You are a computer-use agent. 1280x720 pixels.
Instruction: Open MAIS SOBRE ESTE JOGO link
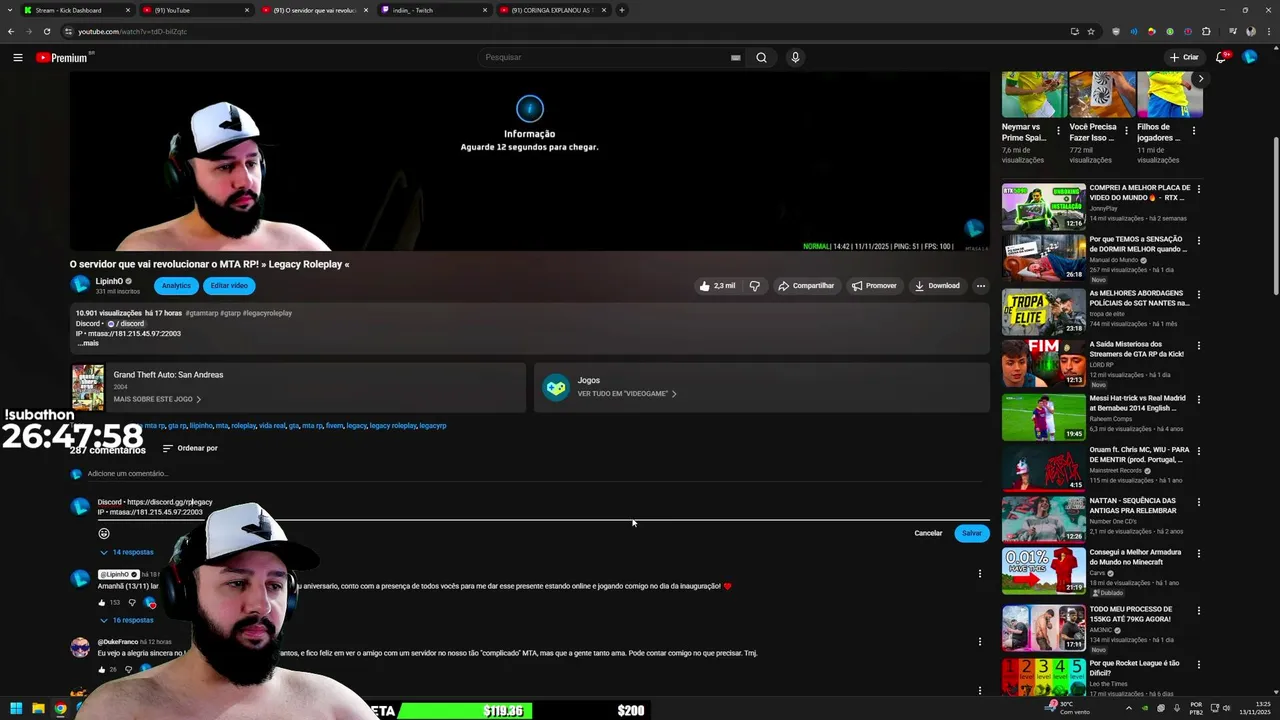(x=157, y=399)
